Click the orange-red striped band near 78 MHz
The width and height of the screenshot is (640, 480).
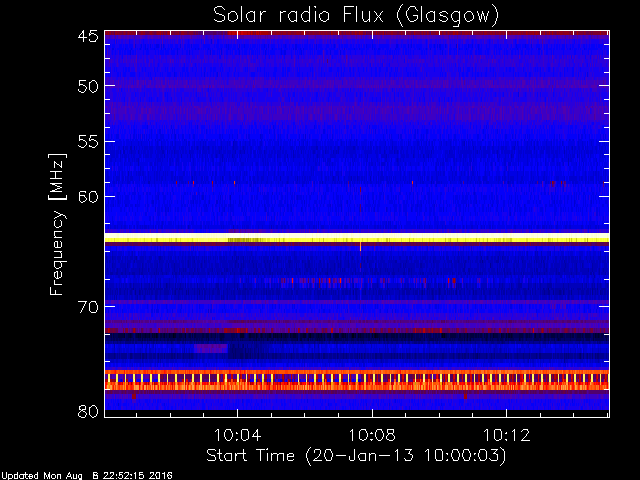pyautogui.click(x=357, y=380)
